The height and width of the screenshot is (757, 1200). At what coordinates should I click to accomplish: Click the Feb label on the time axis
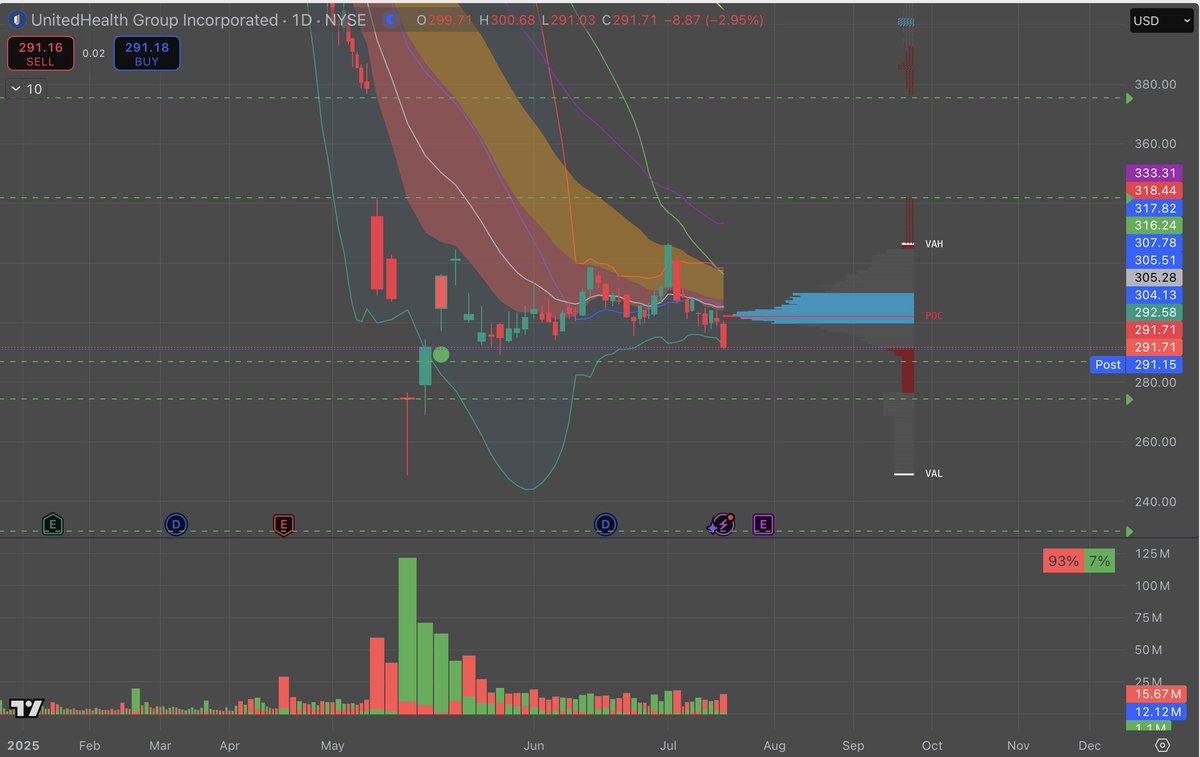tap(89, 745)
